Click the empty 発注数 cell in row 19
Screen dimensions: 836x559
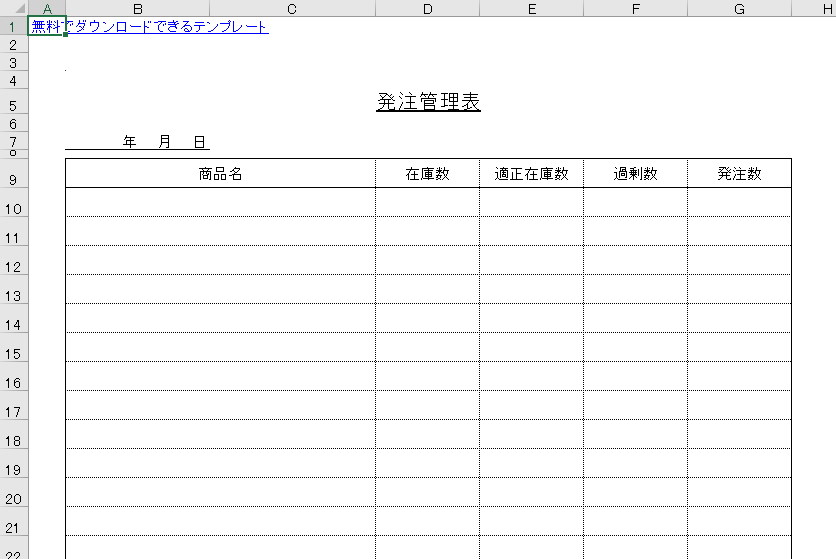(739, 463)
